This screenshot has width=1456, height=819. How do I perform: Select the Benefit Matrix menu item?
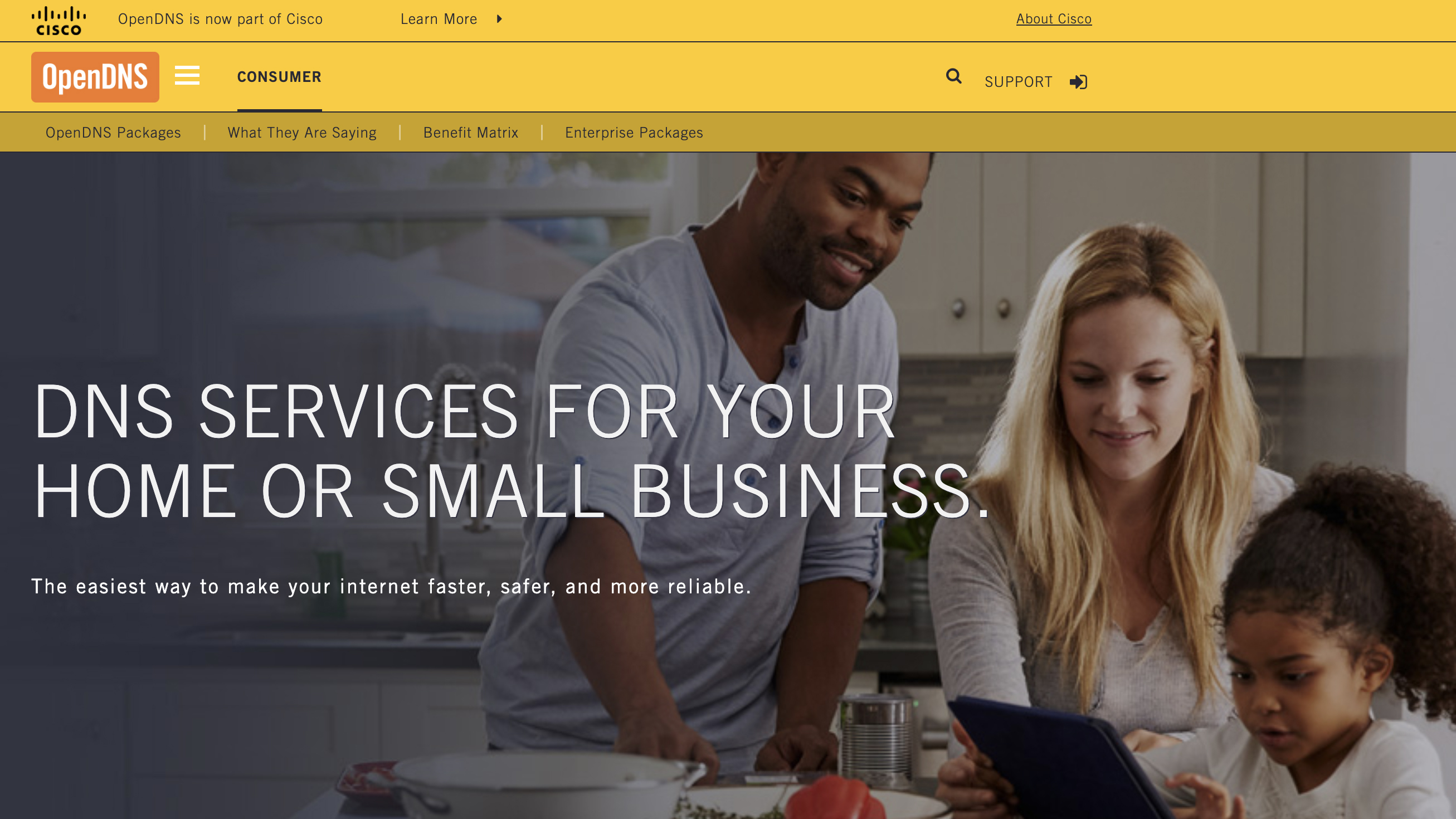(471, 132)
